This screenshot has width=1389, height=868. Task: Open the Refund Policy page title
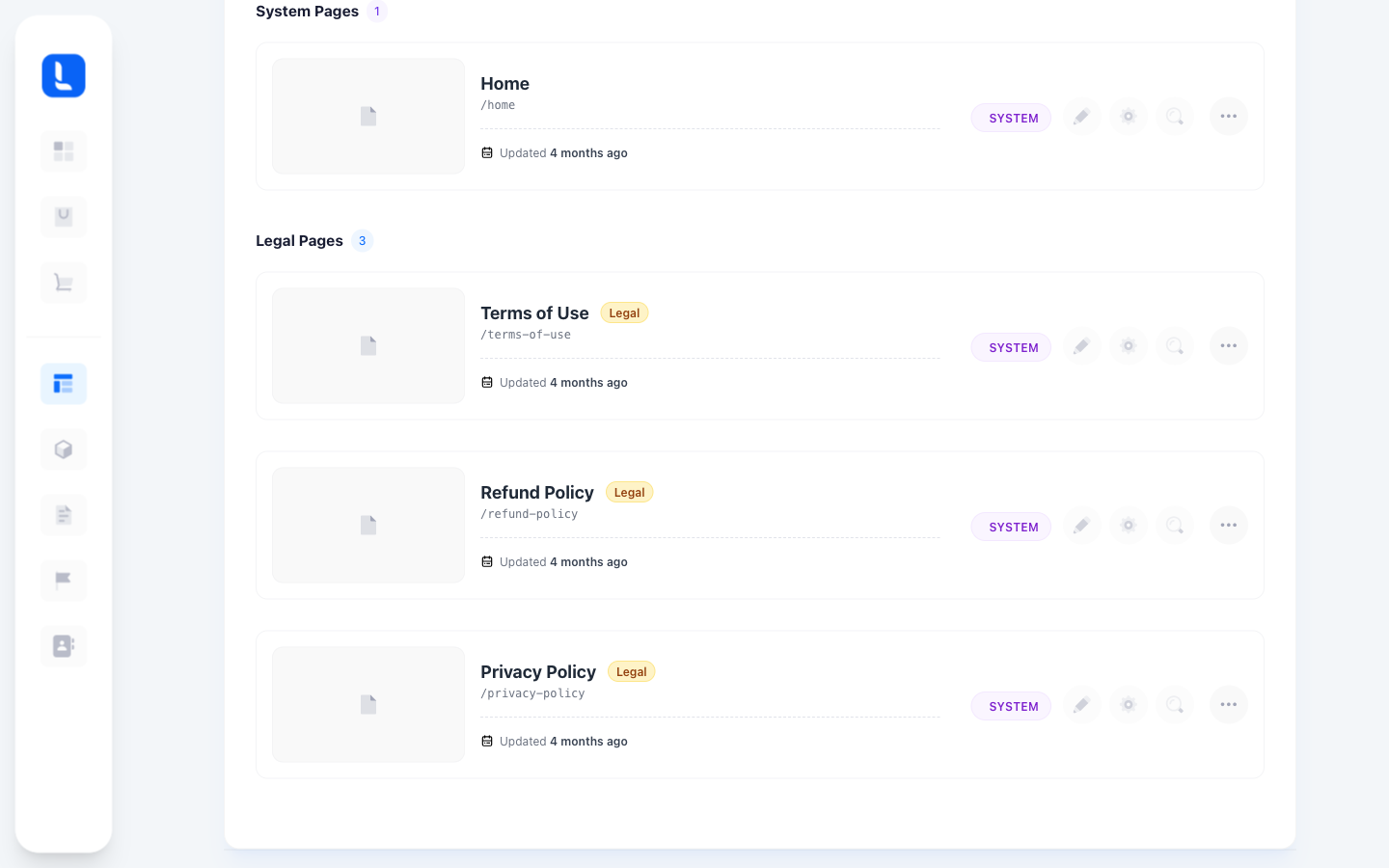pyautogui.click(x=537, y=493)
